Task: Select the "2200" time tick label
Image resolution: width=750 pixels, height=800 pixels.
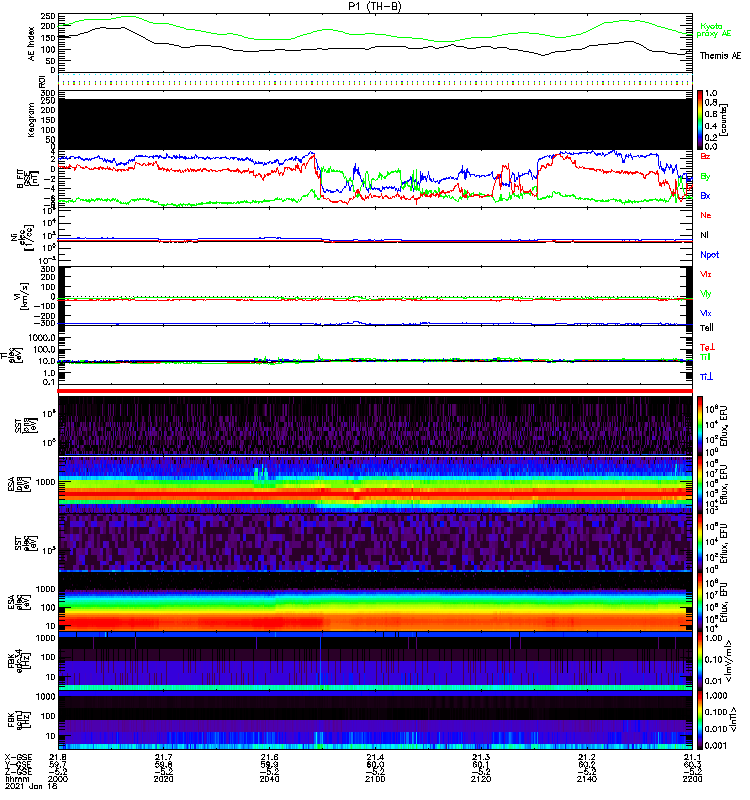Action: tap(692, 779)
